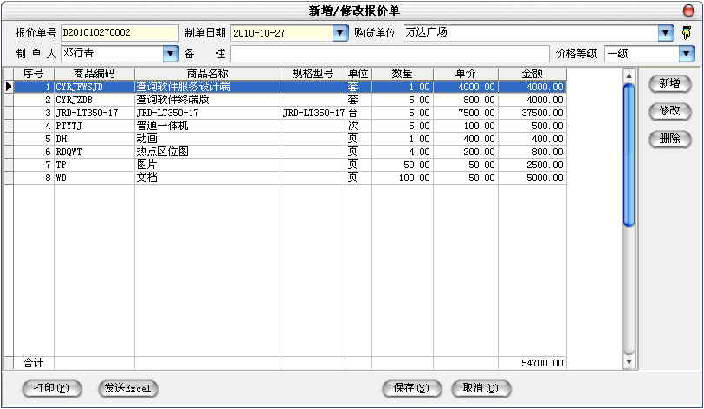The width and height of the screenshot is (704, 409).
Task: Expand the 购货单位 dropdown arrow
Action: 665,32
